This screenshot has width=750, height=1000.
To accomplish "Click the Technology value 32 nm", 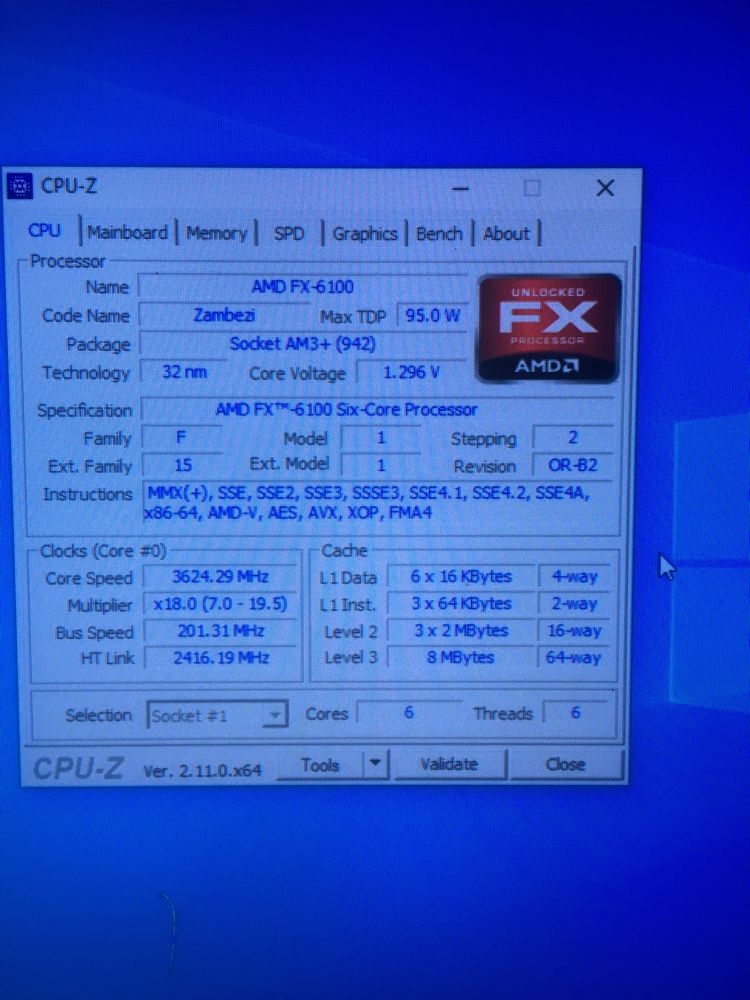I will 184,372.
